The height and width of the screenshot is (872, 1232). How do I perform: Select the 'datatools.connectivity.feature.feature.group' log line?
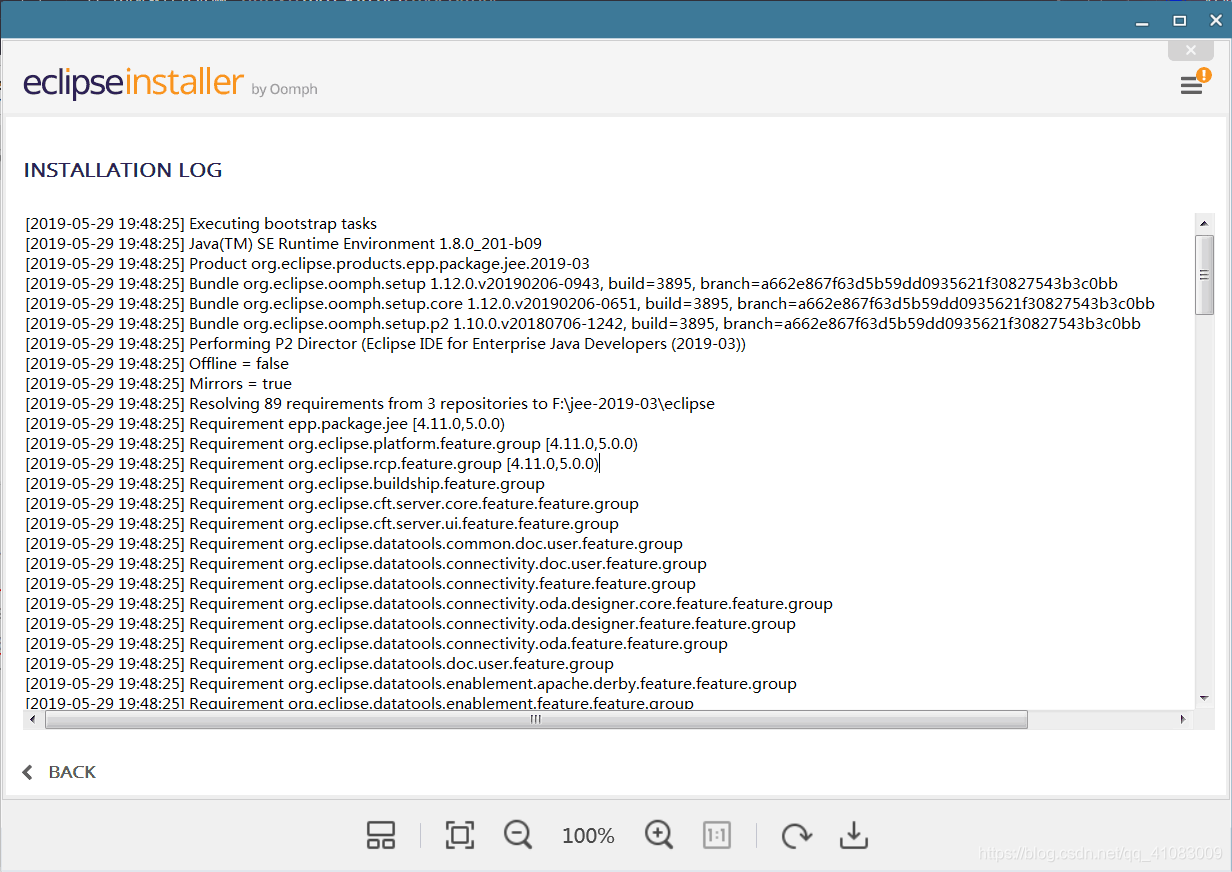tap(361, 584)
